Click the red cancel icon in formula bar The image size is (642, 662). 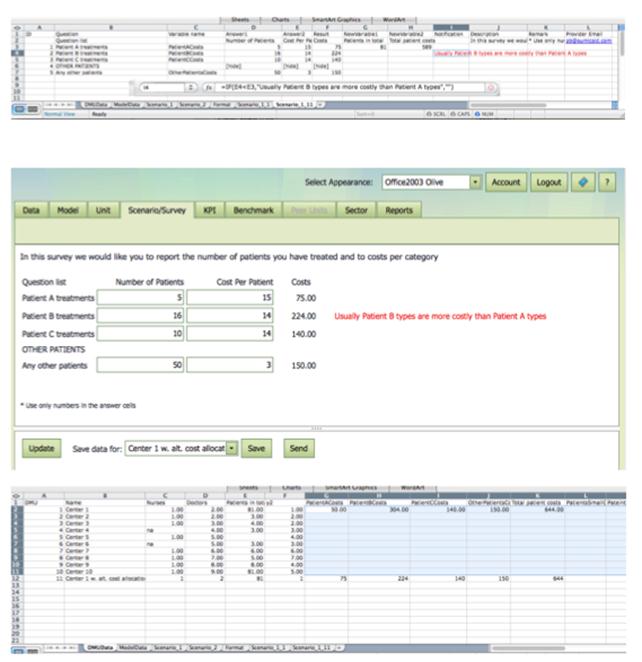pos(490,88)
